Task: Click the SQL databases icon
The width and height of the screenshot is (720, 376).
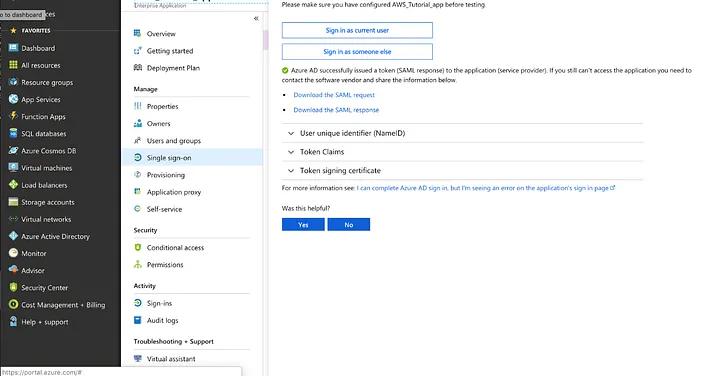Action: click(13, 133)
